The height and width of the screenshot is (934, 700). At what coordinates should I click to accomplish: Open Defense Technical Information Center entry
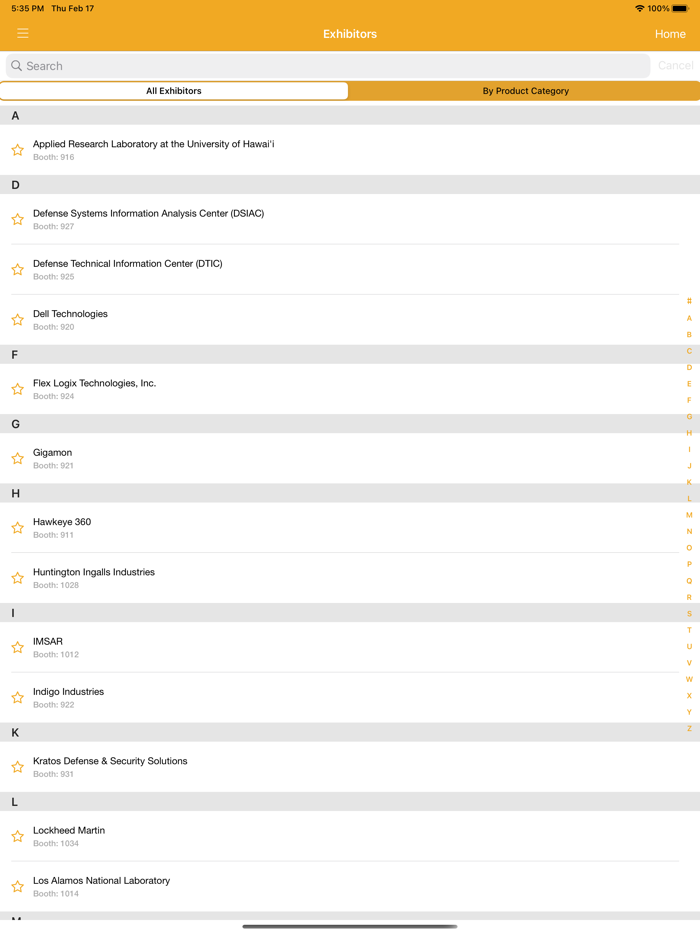[128, 269]
